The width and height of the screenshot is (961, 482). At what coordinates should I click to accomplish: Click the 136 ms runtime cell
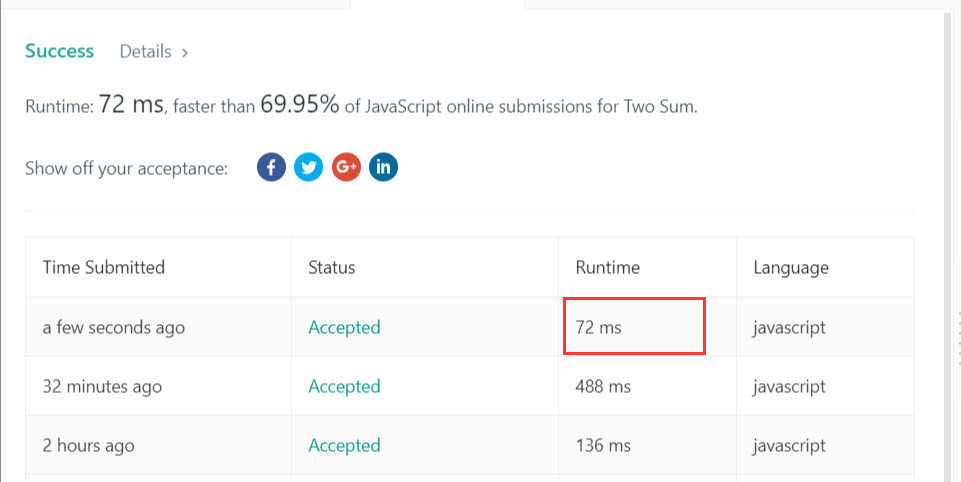pos(603,445)
